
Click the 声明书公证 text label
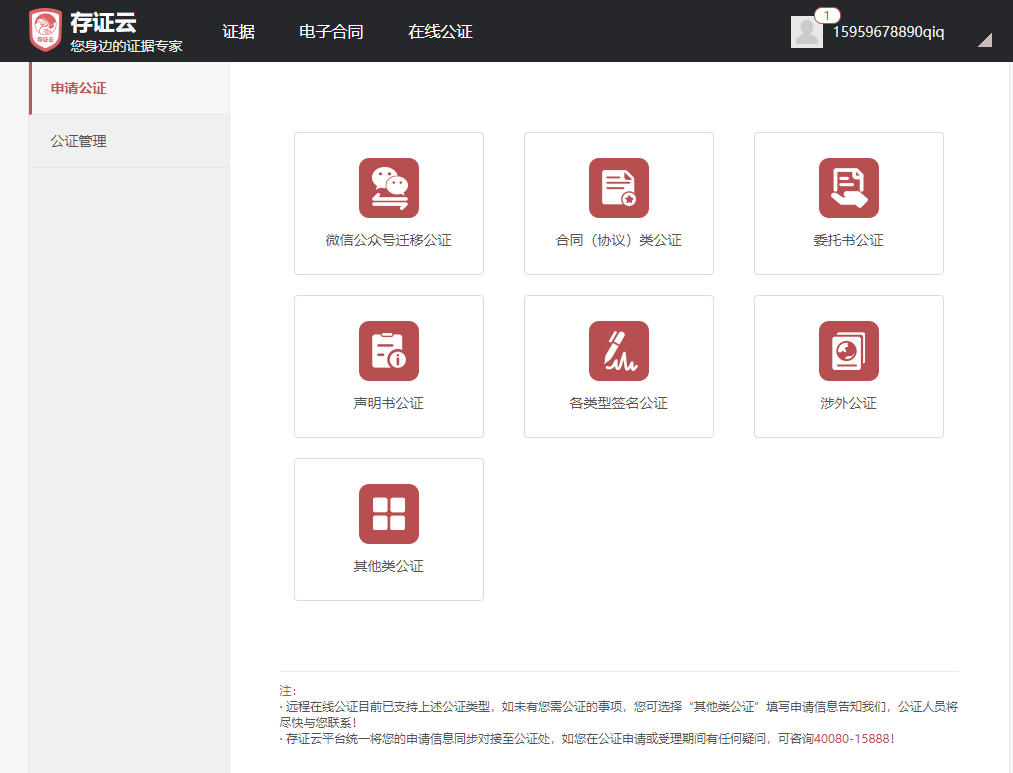[x=389, y=403]
